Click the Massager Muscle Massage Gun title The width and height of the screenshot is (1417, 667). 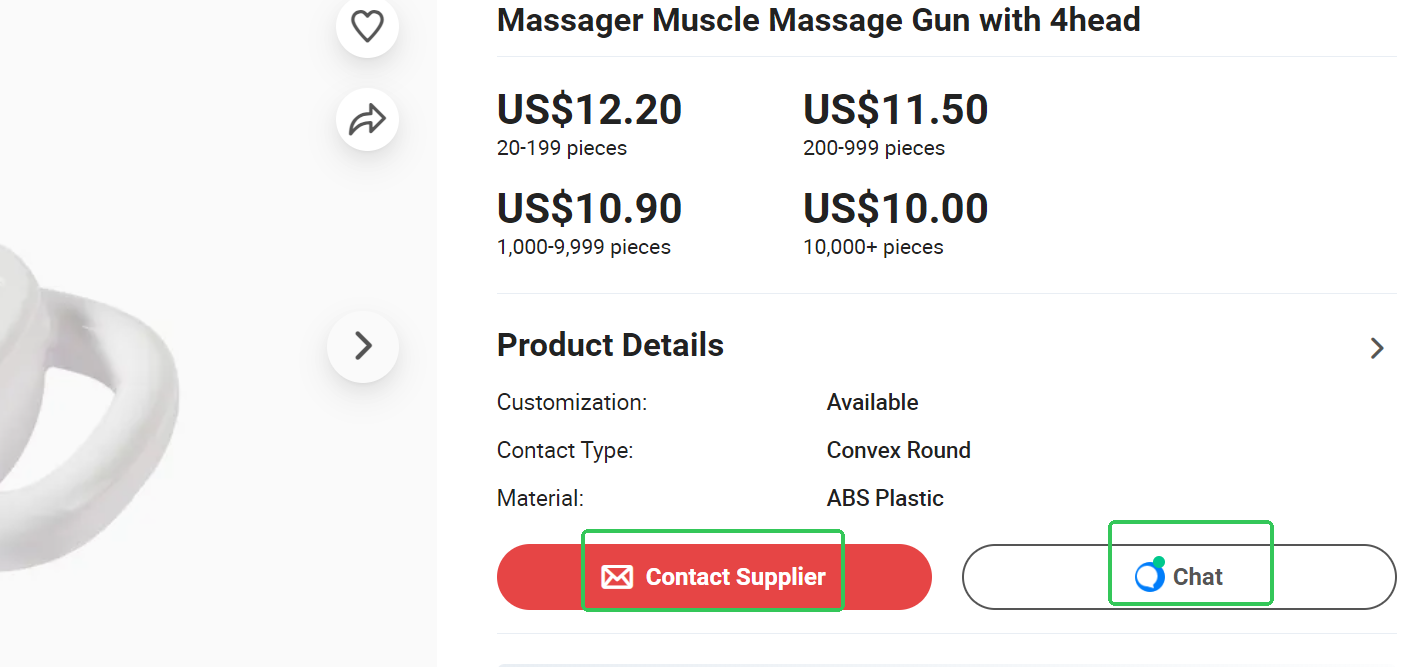point(818,20)
